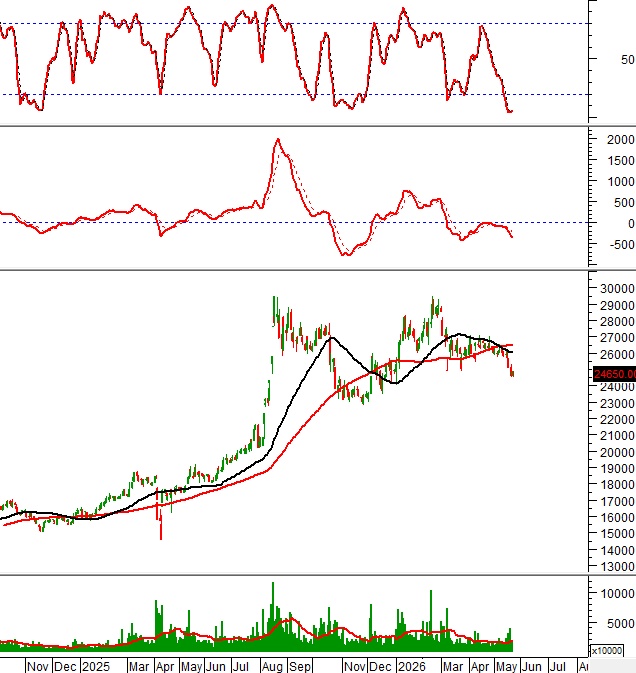Select the 2026 year label on time axis
The height and width of the screenshot is (673, 636).
pyautogui.click(x=412, y=667)
